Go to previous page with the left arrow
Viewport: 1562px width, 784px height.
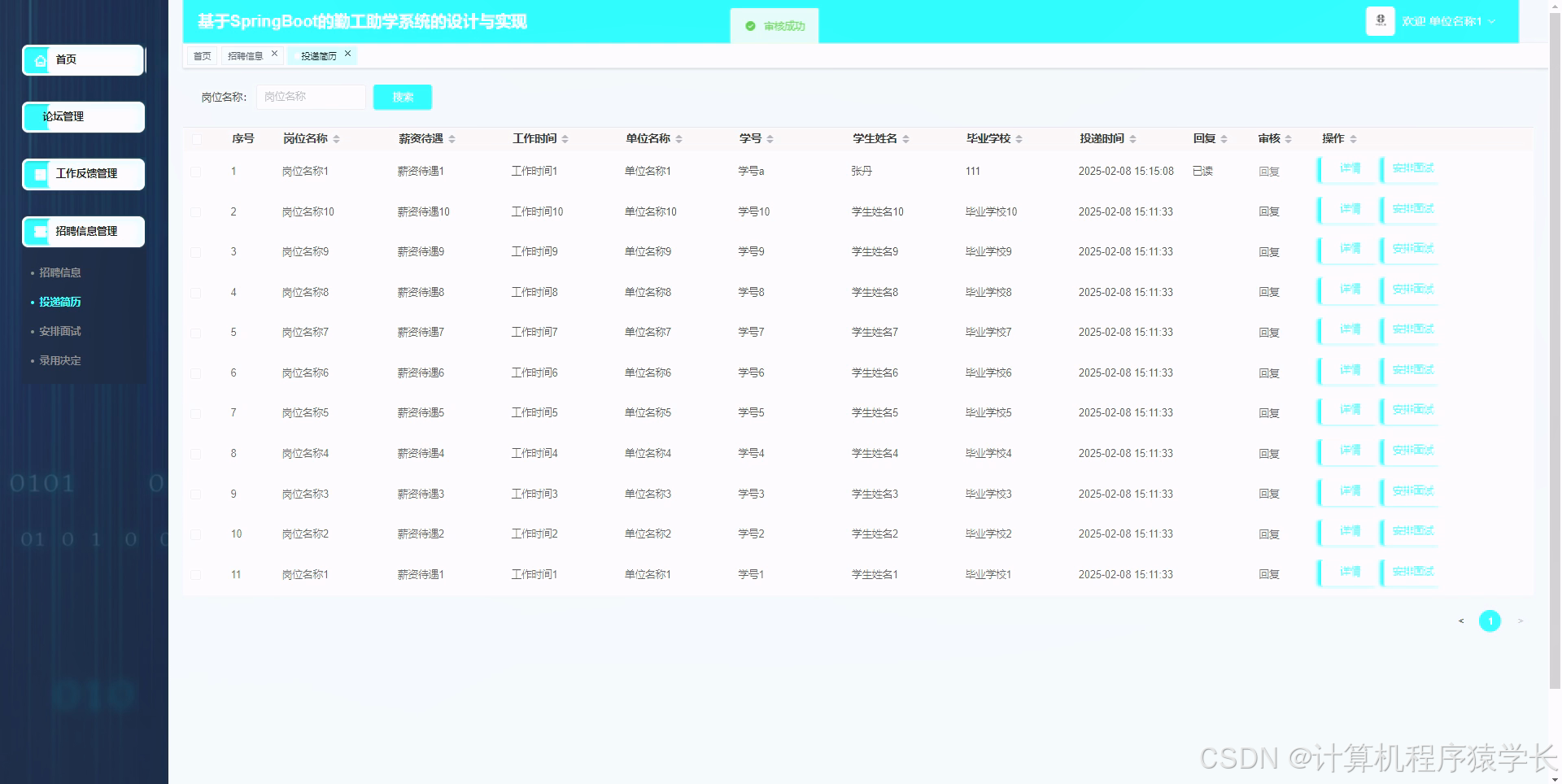click(1461, 621)
